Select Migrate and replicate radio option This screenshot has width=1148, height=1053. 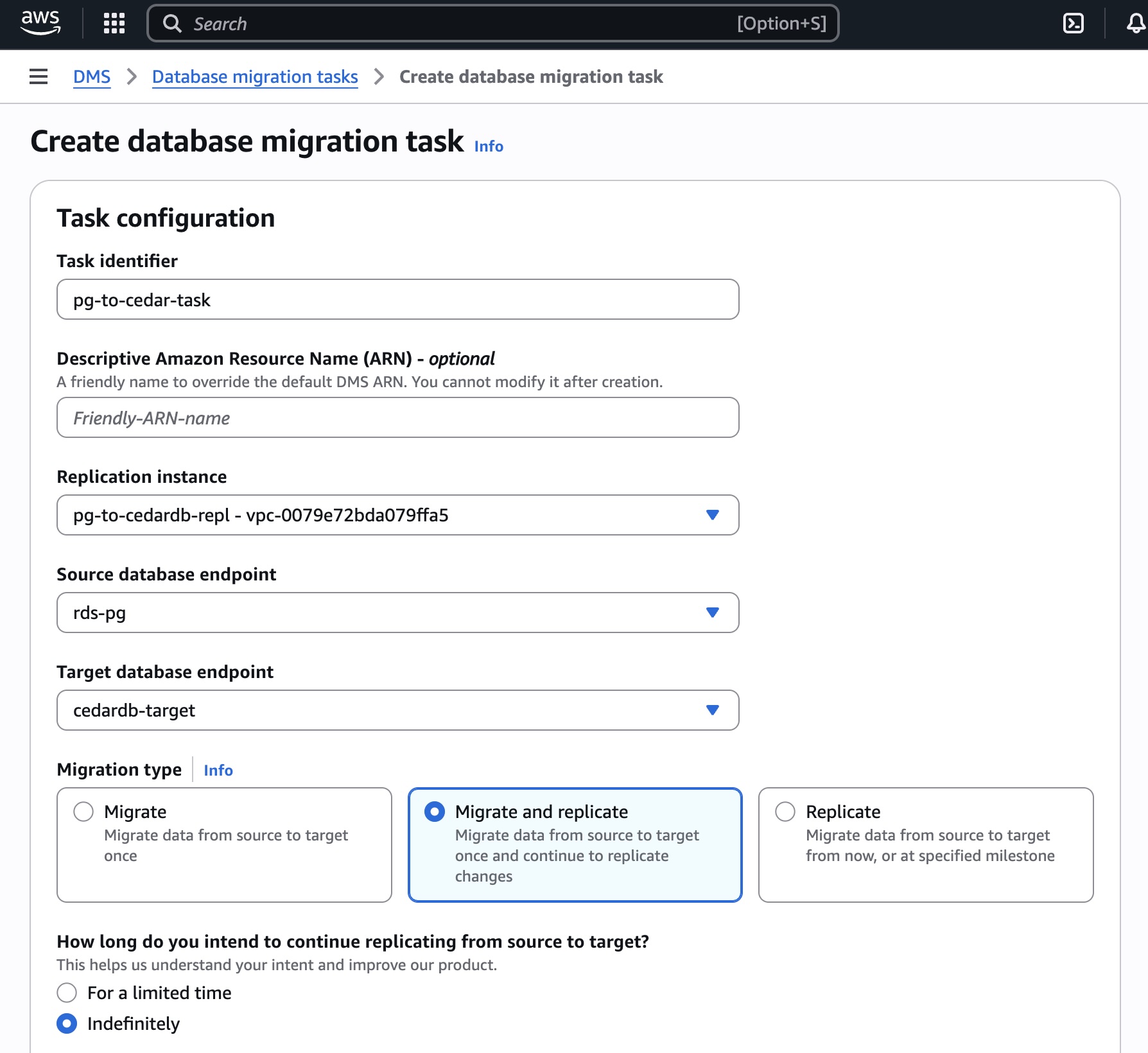(435, 812)
